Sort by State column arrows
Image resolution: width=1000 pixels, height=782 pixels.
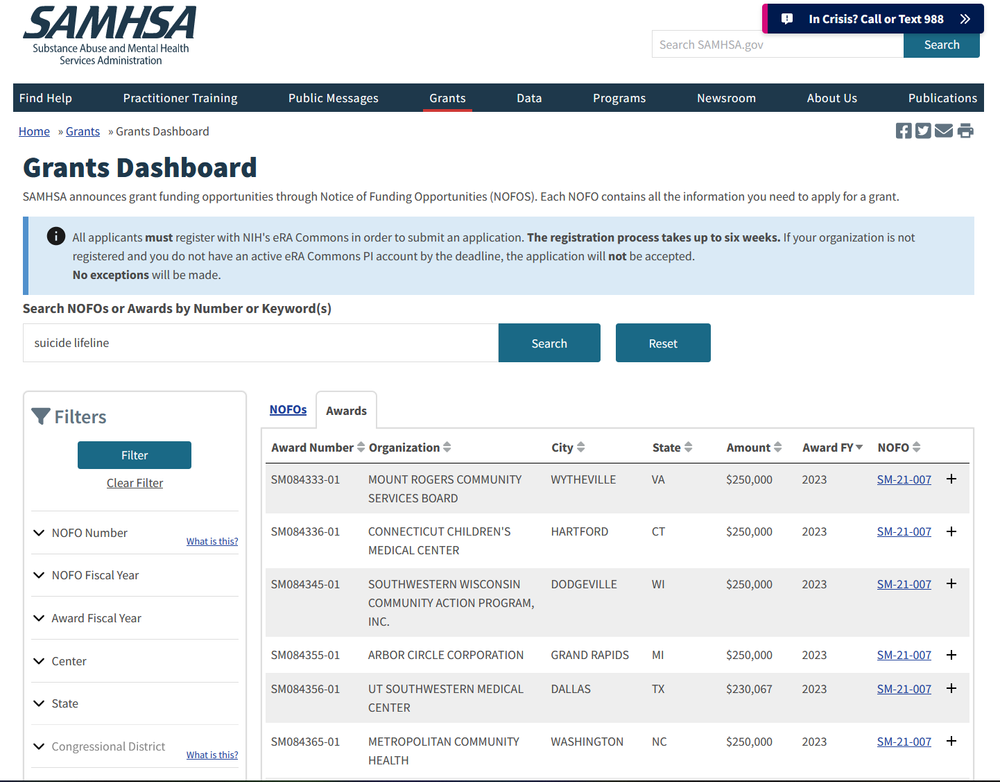688,447
